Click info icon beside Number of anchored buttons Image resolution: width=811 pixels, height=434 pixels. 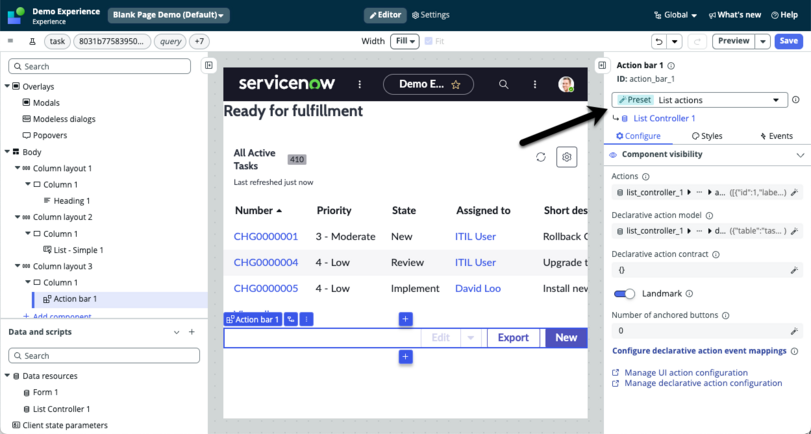click(726, 315)
